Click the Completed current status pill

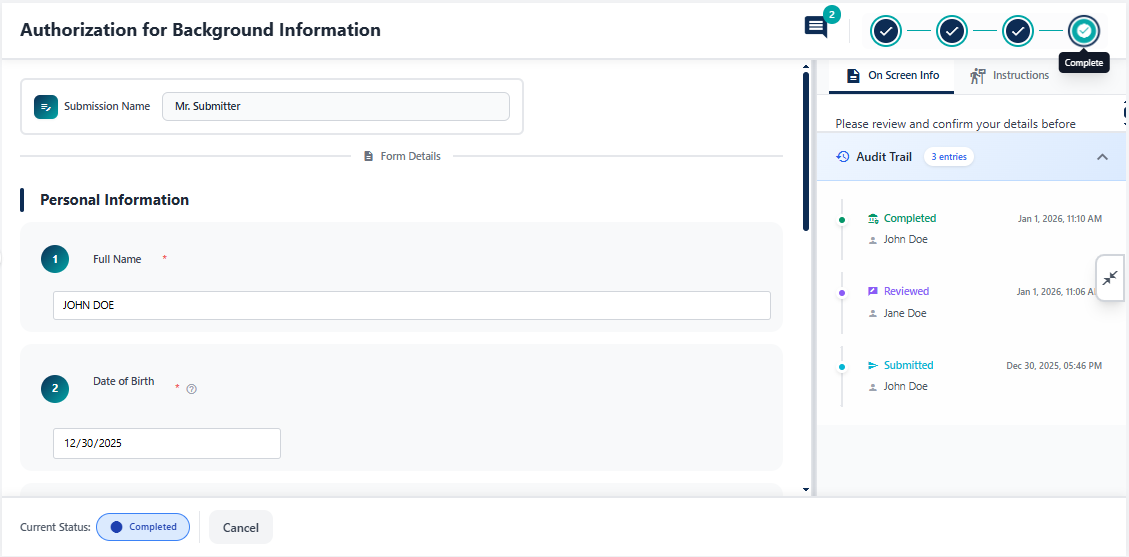pos(143,527)
